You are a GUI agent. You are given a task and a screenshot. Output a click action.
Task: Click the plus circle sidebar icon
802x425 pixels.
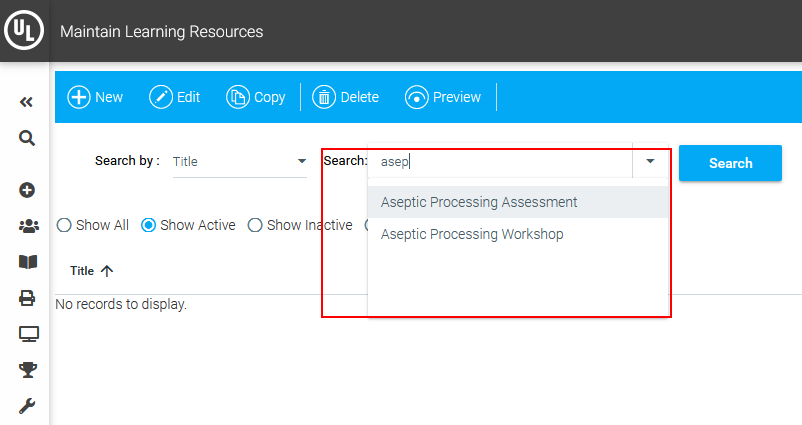tap(27, 190)
